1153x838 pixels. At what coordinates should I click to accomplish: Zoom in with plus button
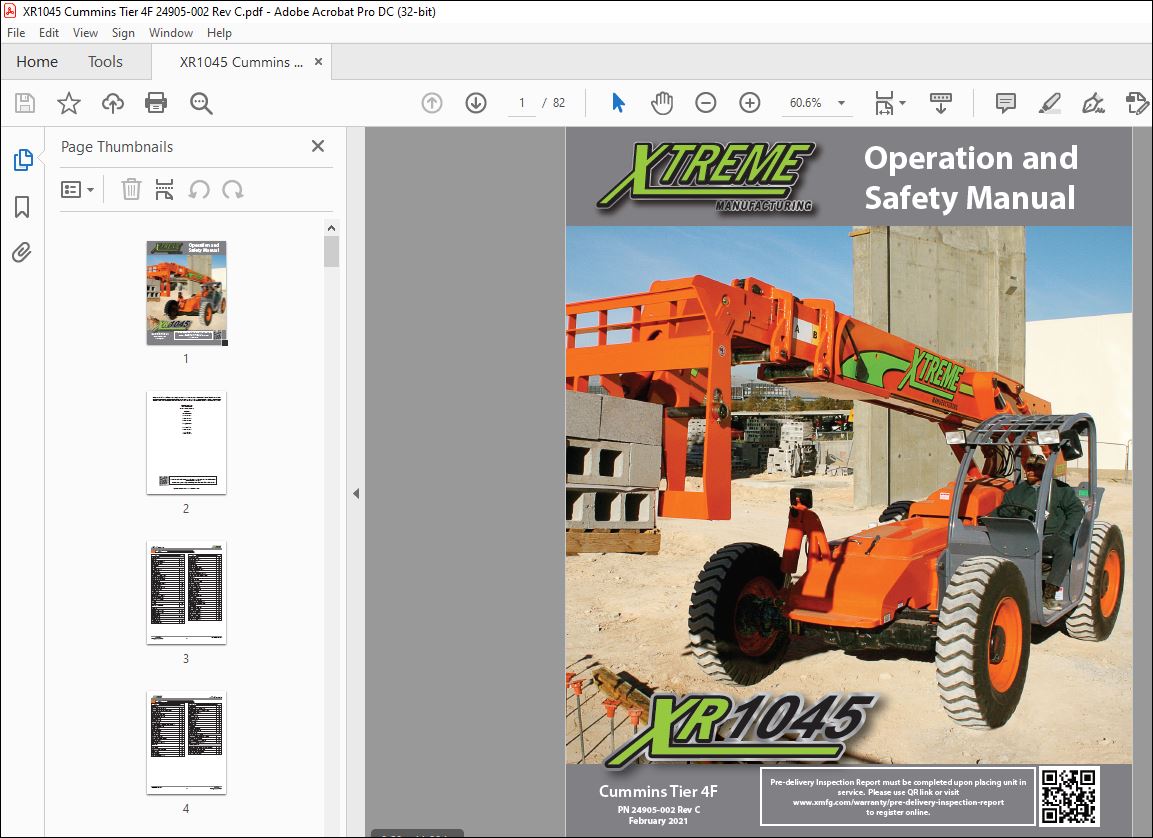(749, 103)
